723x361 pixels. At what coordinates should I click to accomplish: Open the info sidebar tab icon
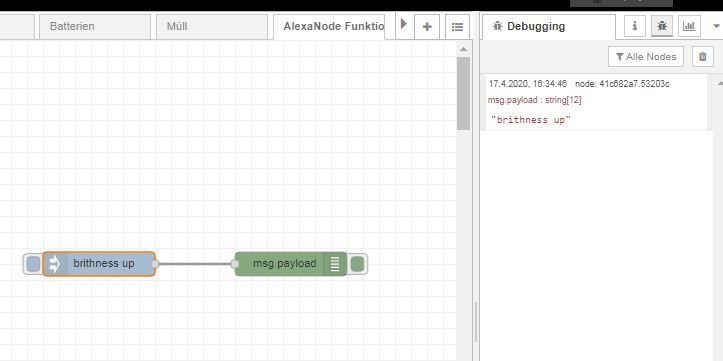634,26
